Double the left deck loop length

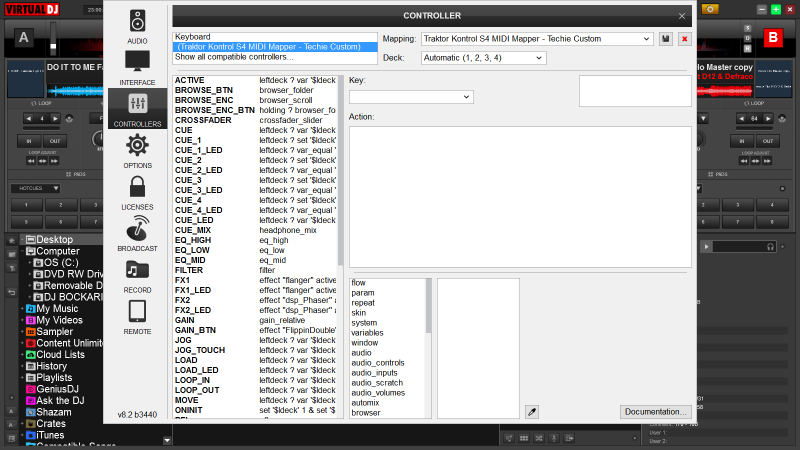click(x=55, y=118)
